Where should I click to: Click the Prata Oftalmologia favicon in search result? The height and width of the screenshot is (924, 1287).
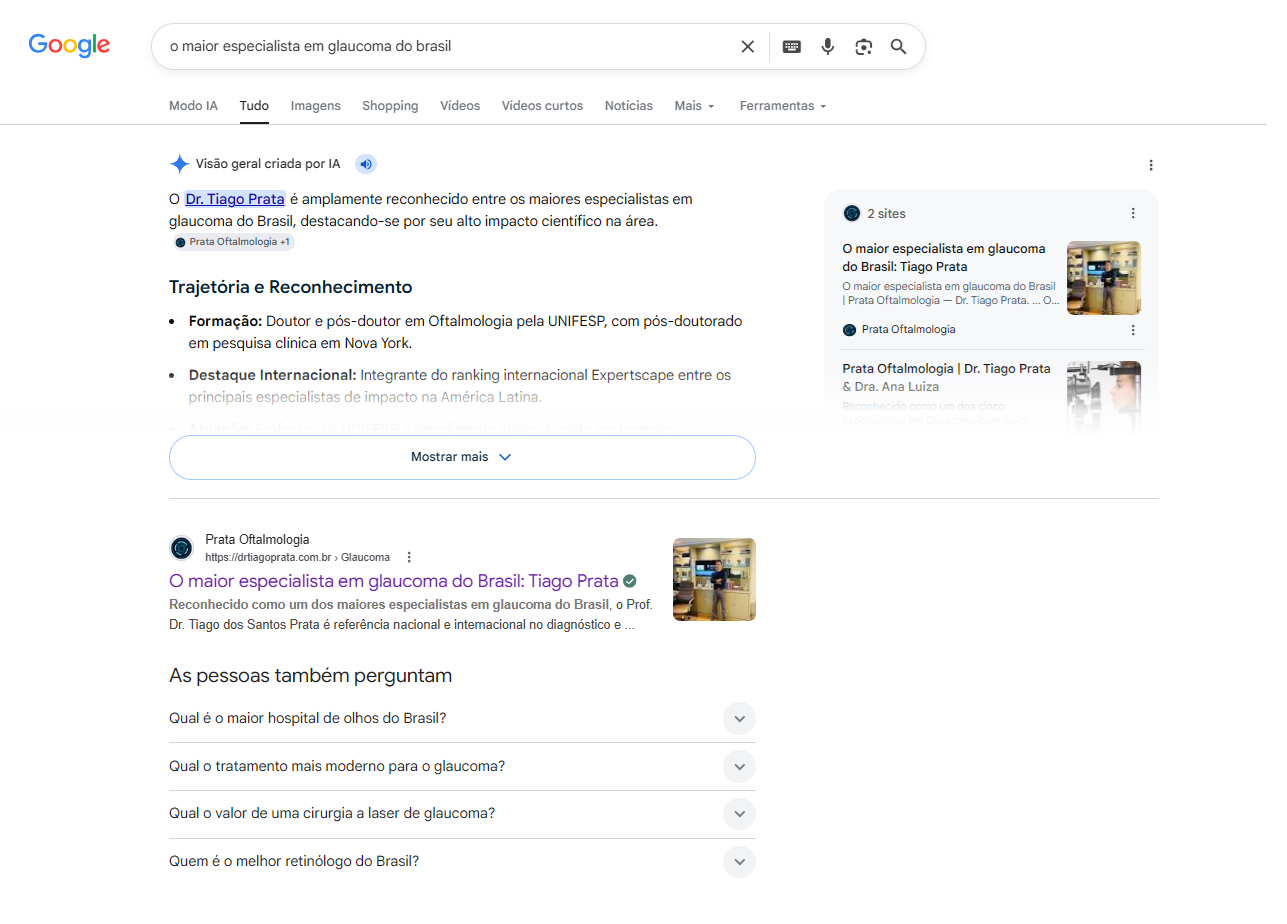181,548
